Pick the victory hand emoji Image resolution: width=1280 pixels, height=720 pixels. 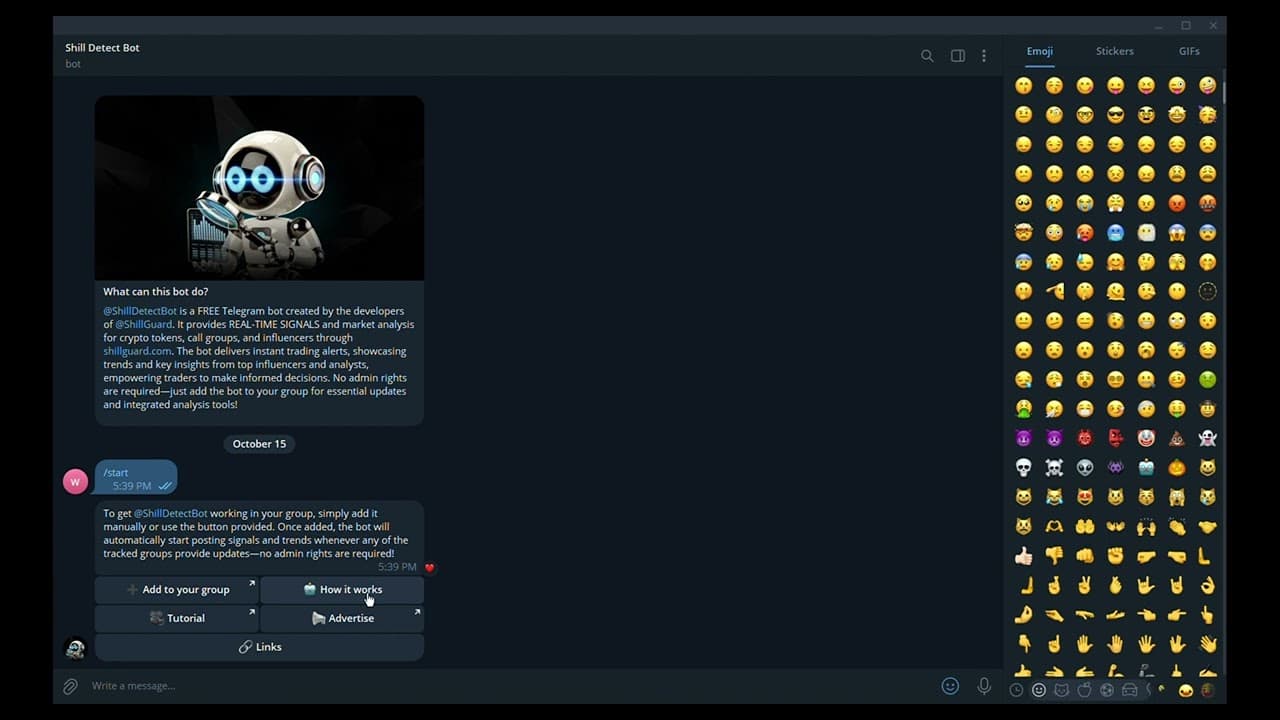pyautogui.click(x=1085, y=585)
